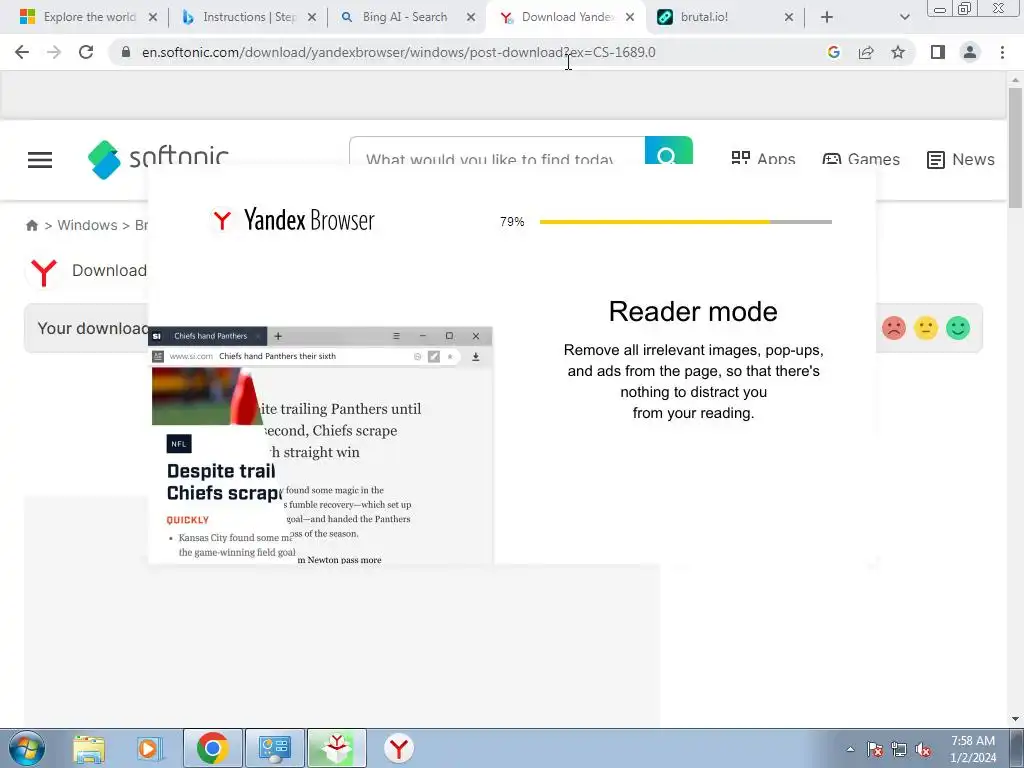Click the address bar URL
1024x768 pixels.
[398, 52]
